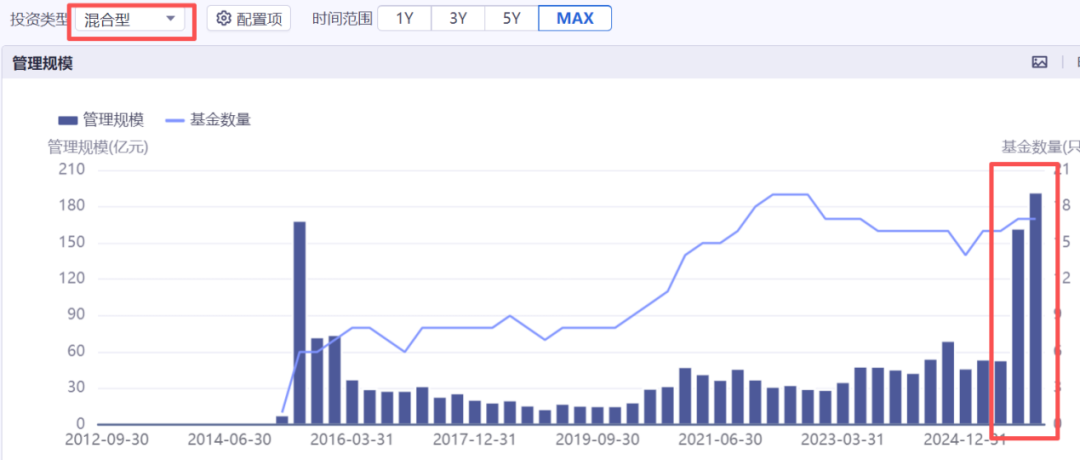
Task: Open the 混合型 investment type dropdown
Action: click(x=130, y=19)
